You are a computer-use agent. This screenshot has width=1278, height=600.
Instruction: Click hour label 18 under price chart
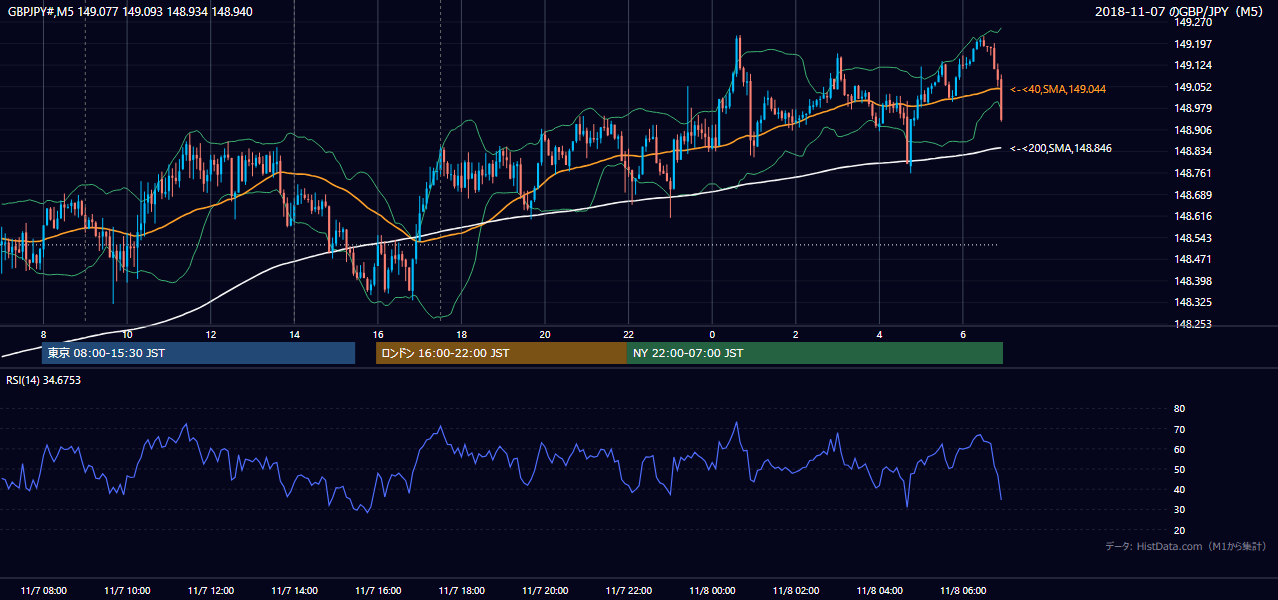[x=461, y=334]
